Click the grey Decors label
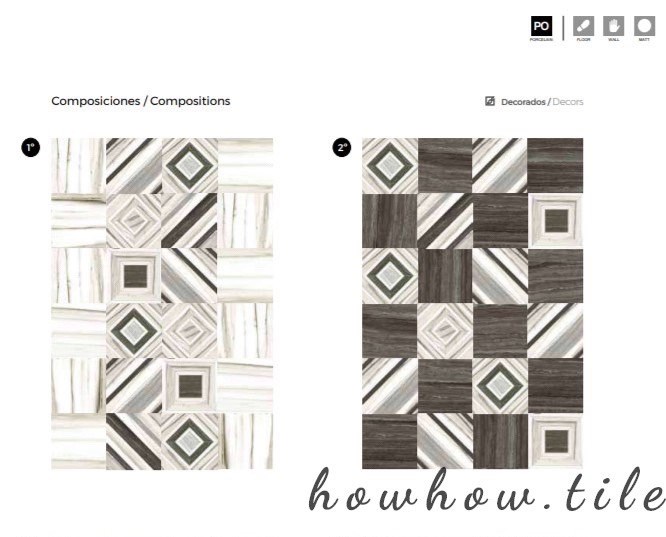The width and height of the screenshot is (666, 537). click(568, 102)
